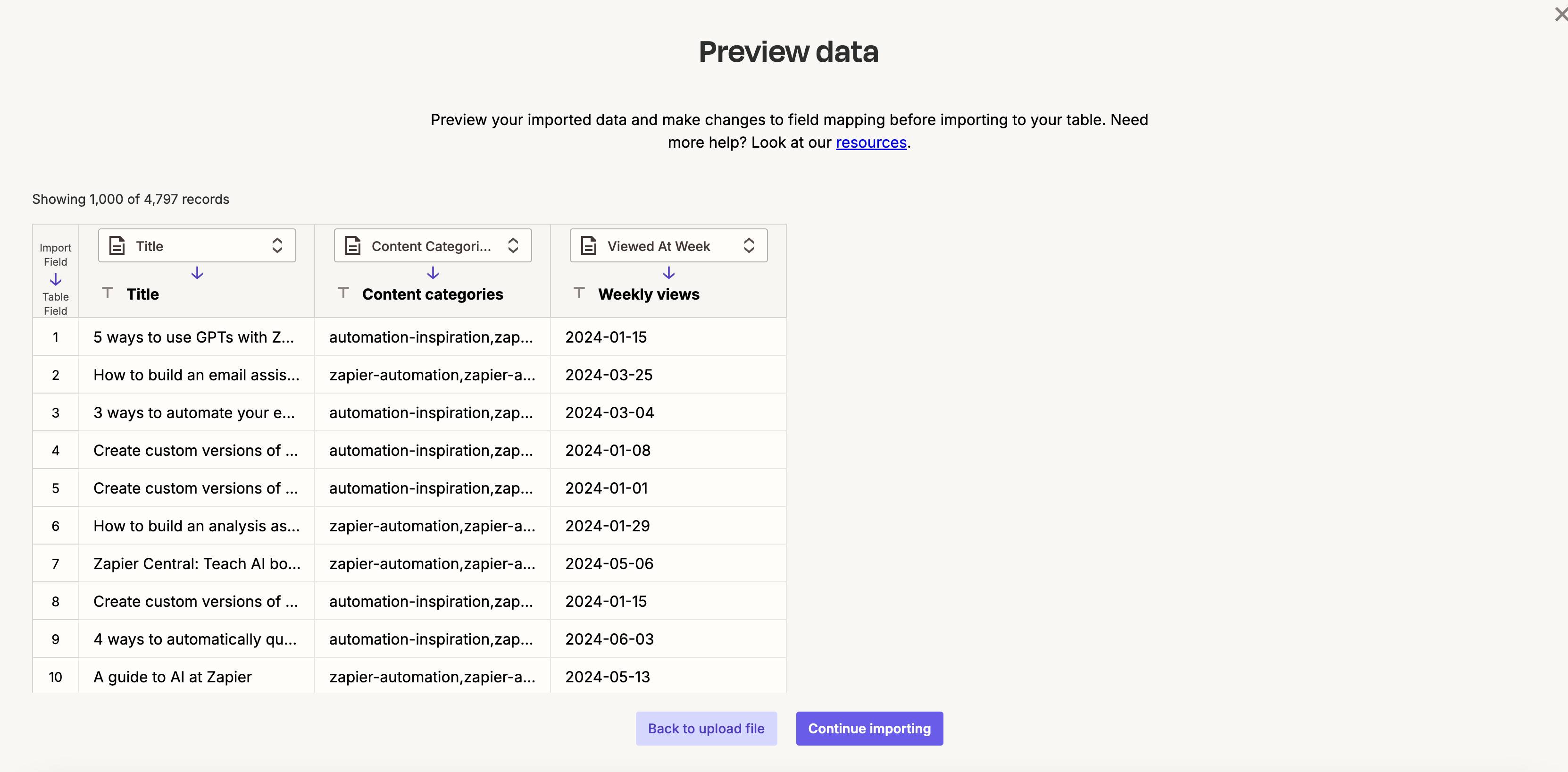Click the text type icon beside Weekly views
The image size is (1568, 772).
(579, 293)
